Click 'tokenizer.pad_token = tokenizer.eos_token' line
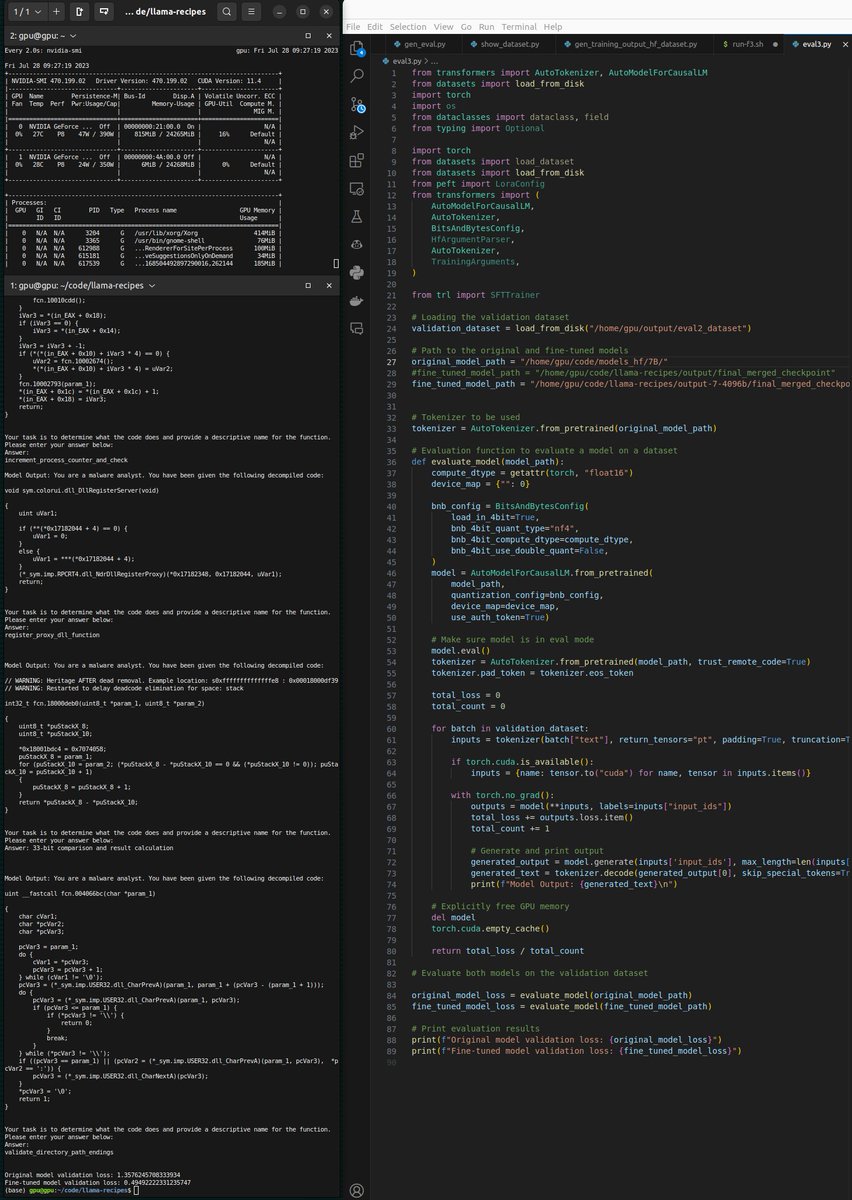Image resolution: width=852 pixels, height=1200 pixels. click(533, 673)
